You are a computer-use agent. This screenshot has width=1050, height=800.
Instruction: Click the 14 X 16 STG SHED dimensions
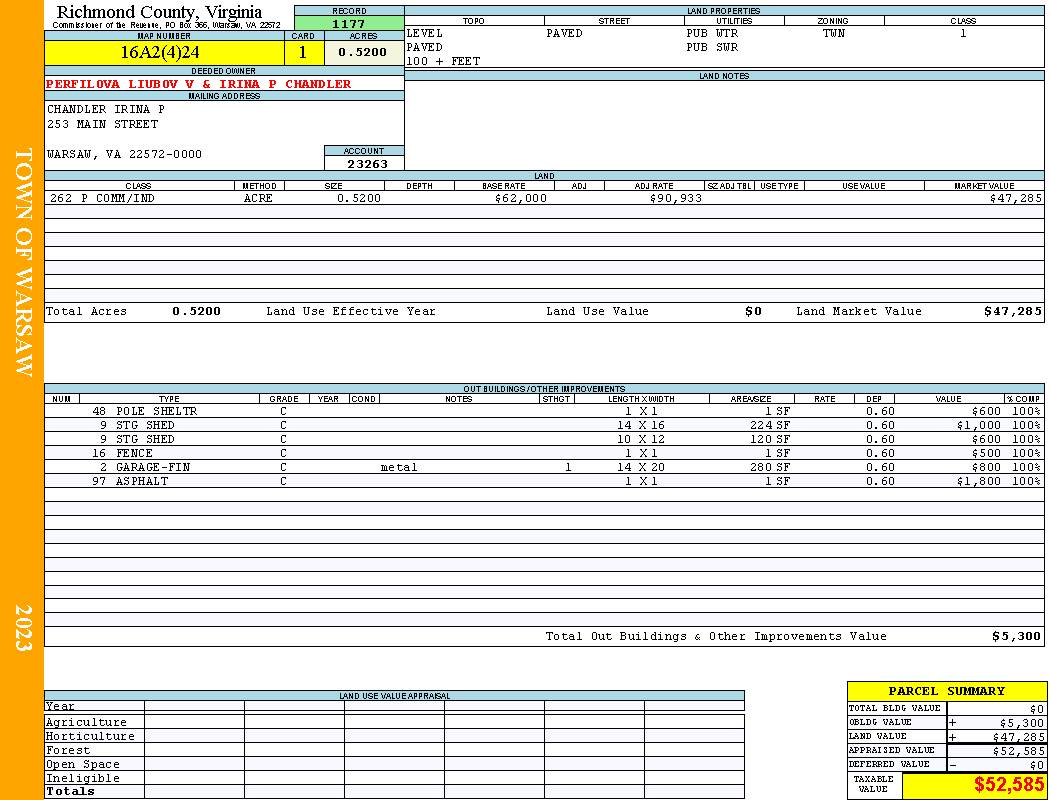coord(640,426)
